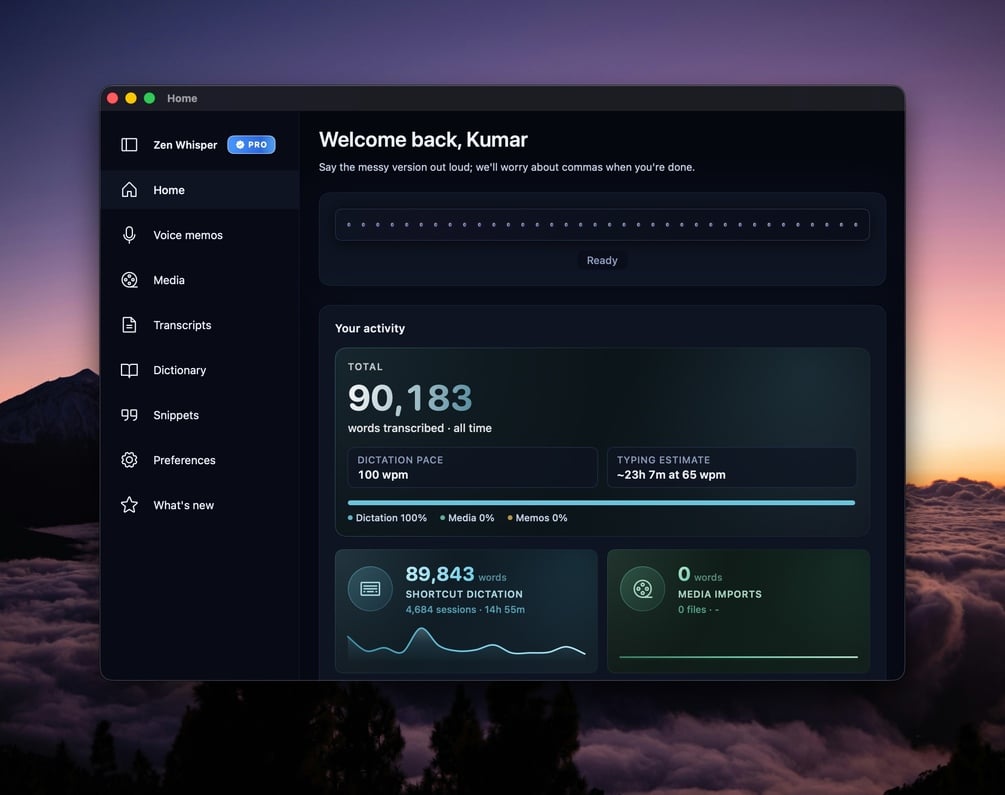1005x795 pixels.
Task: Click the Dictation Pace 100 wpm card
Action: pos(472,467)
